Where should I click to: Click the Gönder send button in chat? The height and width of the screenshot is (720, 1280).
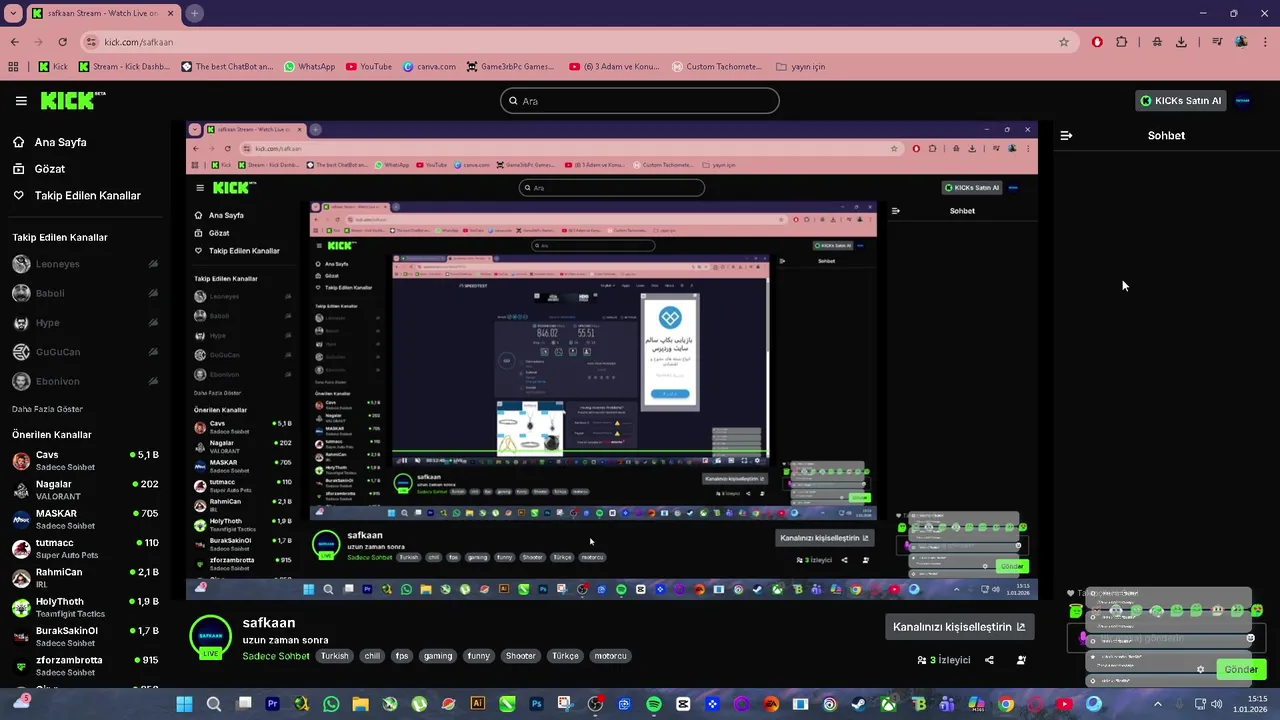click(x=1241, y=669)
